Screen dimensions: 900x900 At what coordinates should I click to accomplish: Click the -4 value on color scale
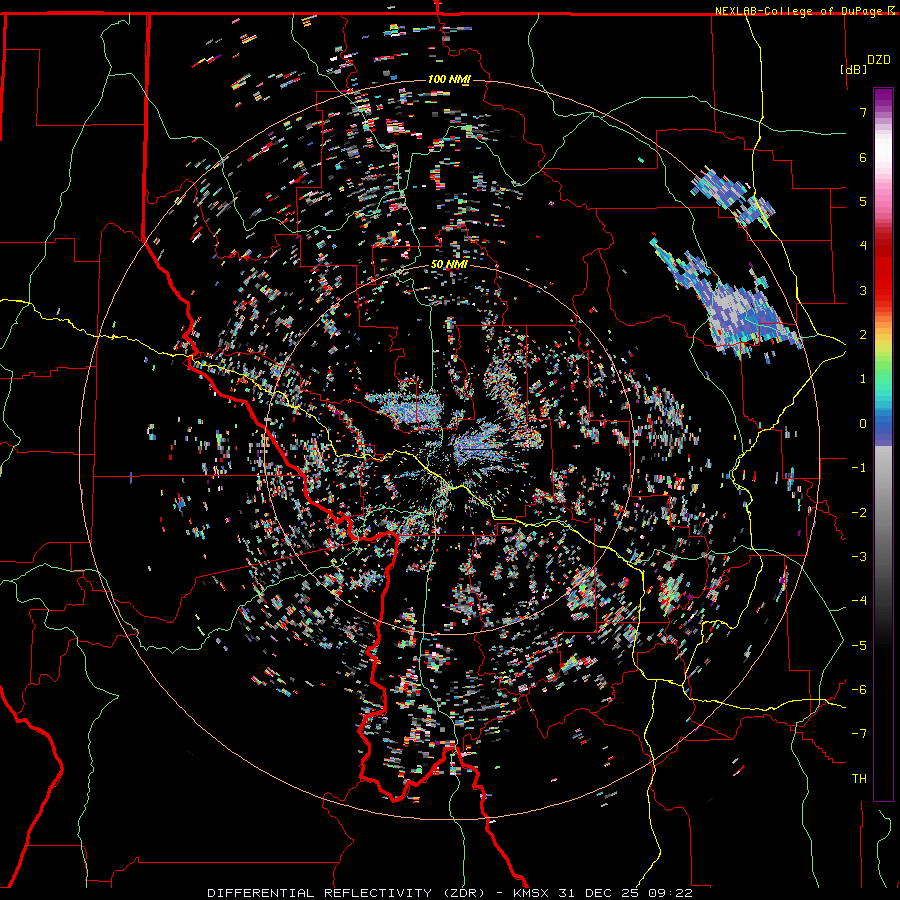point(859,600)
